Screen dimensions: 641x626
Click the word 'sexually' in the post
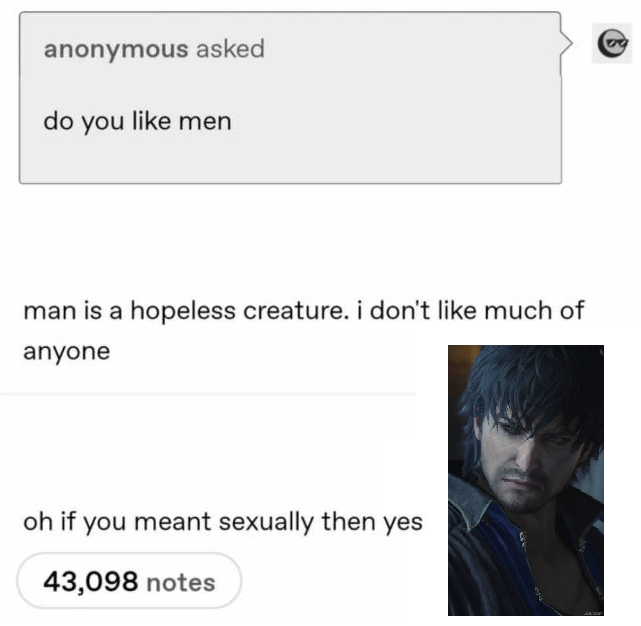[266, 523]
